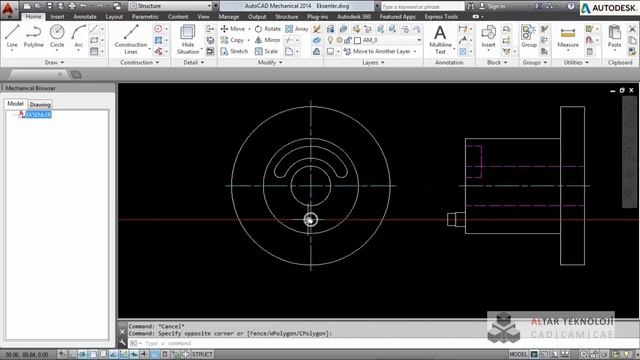This screenshot has width=640, height=360.
Task: Click the Hide Situation tool
Action: (x=188, y=39)
